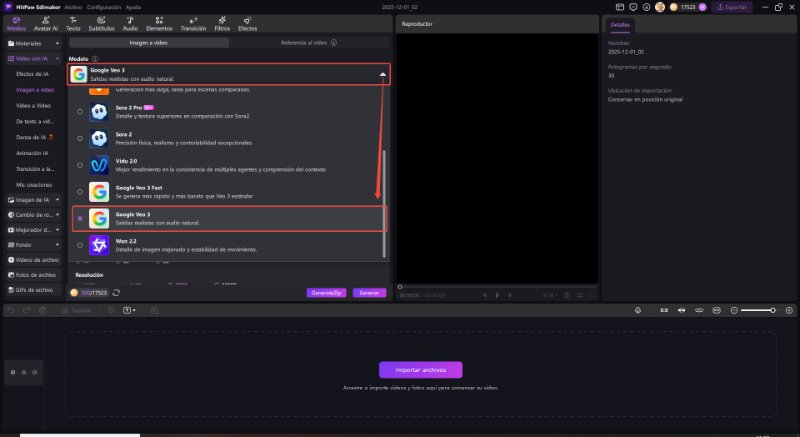Click the refresh credits icon

118,293
